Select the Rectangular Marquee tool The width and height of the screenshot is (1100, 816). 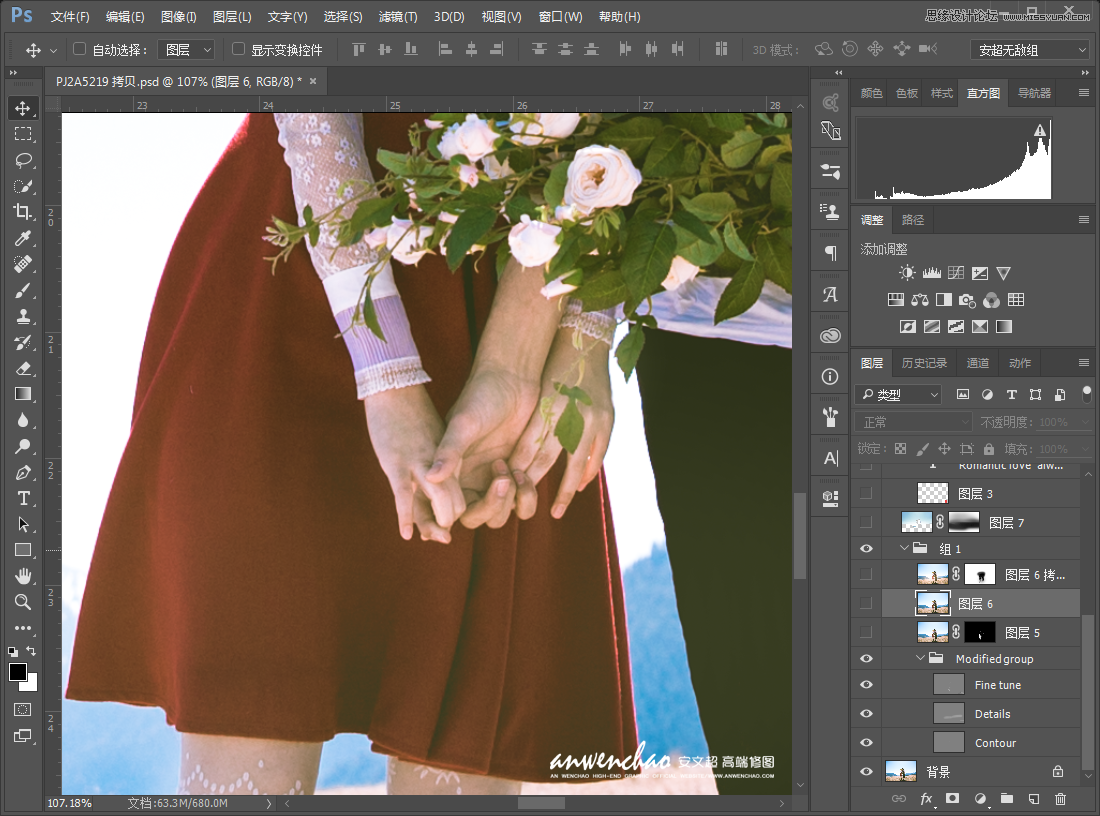22,134
